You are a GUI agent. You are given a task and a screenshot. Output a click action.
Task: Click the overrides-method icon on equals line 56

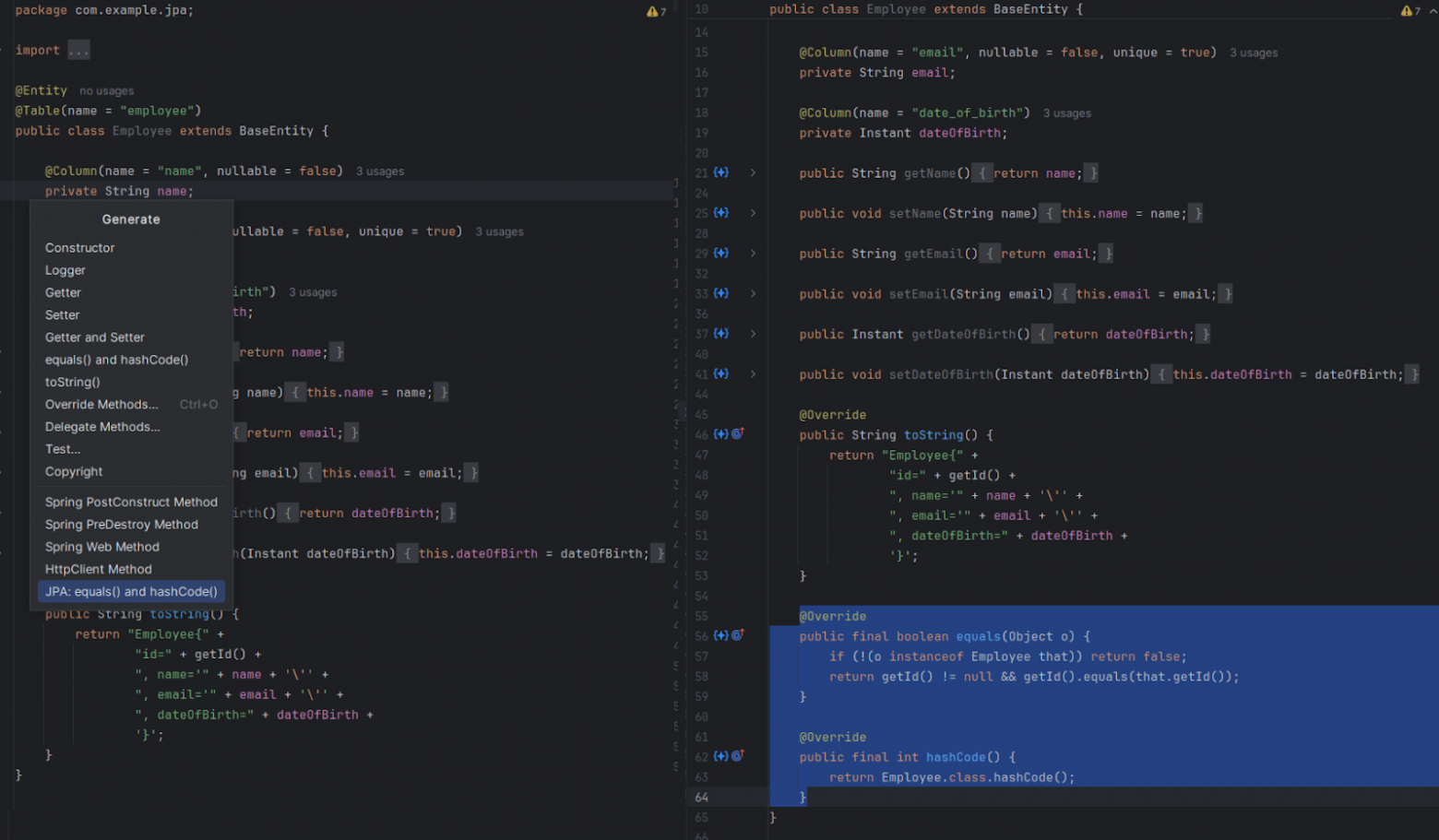tap(738, 635)
